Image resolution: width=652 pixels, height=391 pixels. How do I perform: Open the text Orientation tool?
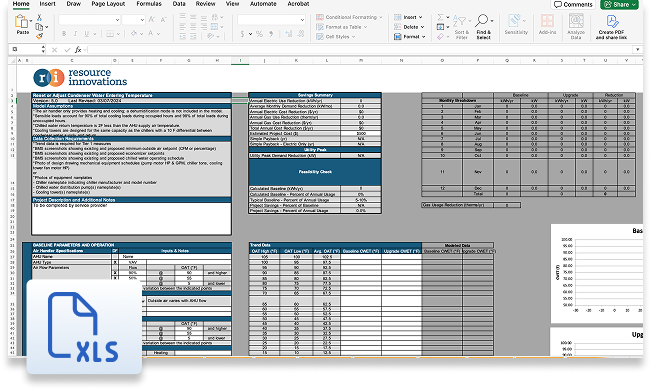(x=211, y=36)
